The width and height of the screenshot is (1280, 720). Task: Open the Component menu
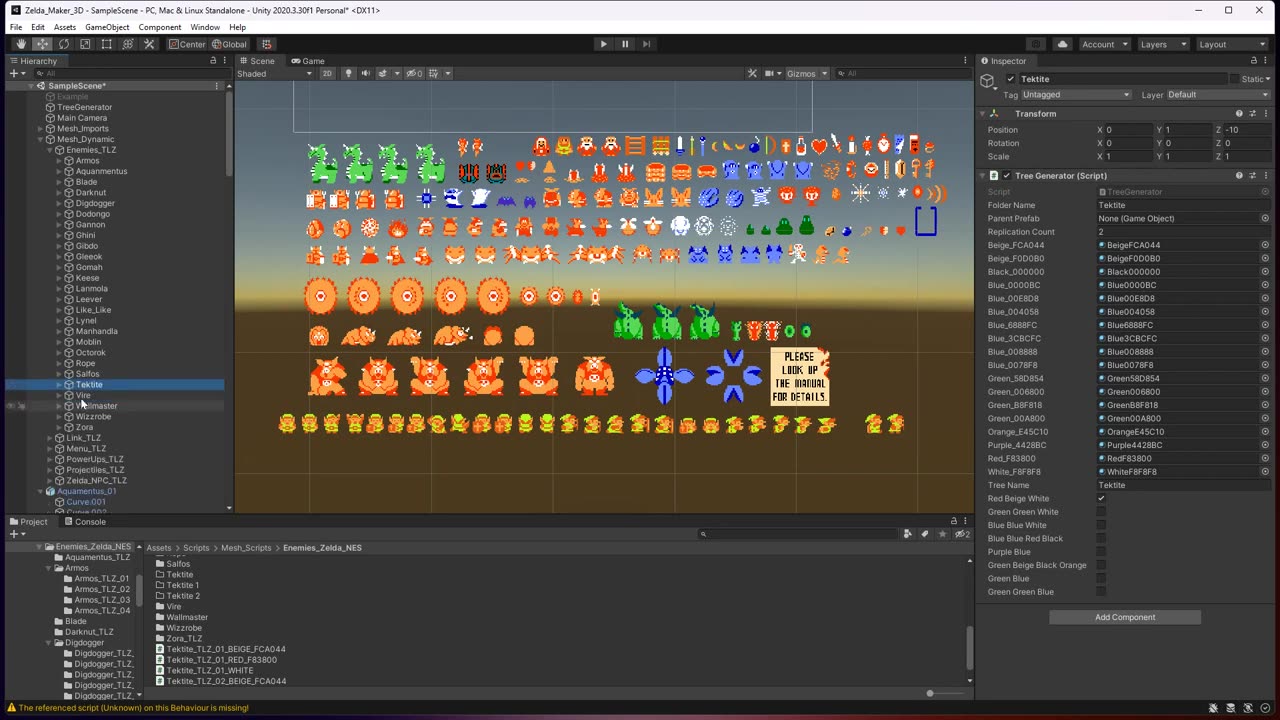[x=160, y=27]
